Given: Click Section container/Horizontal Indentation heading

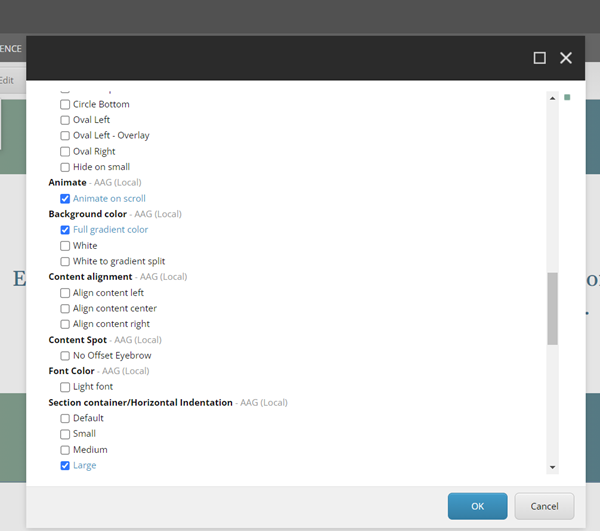Looking at the screenshot, I should pos(140,402).
